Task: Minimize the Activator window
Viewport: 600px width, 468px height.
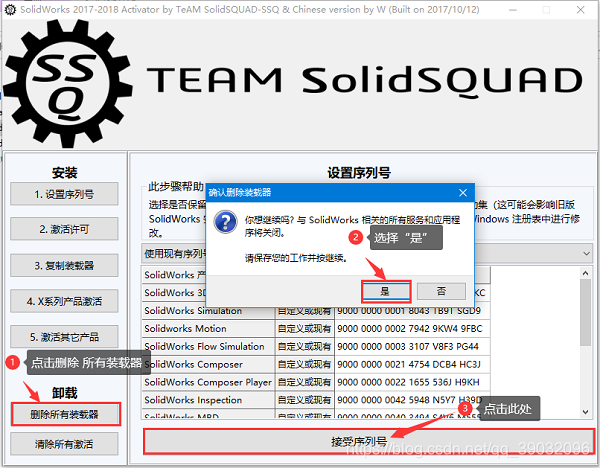Action: [x=513, y=10]
